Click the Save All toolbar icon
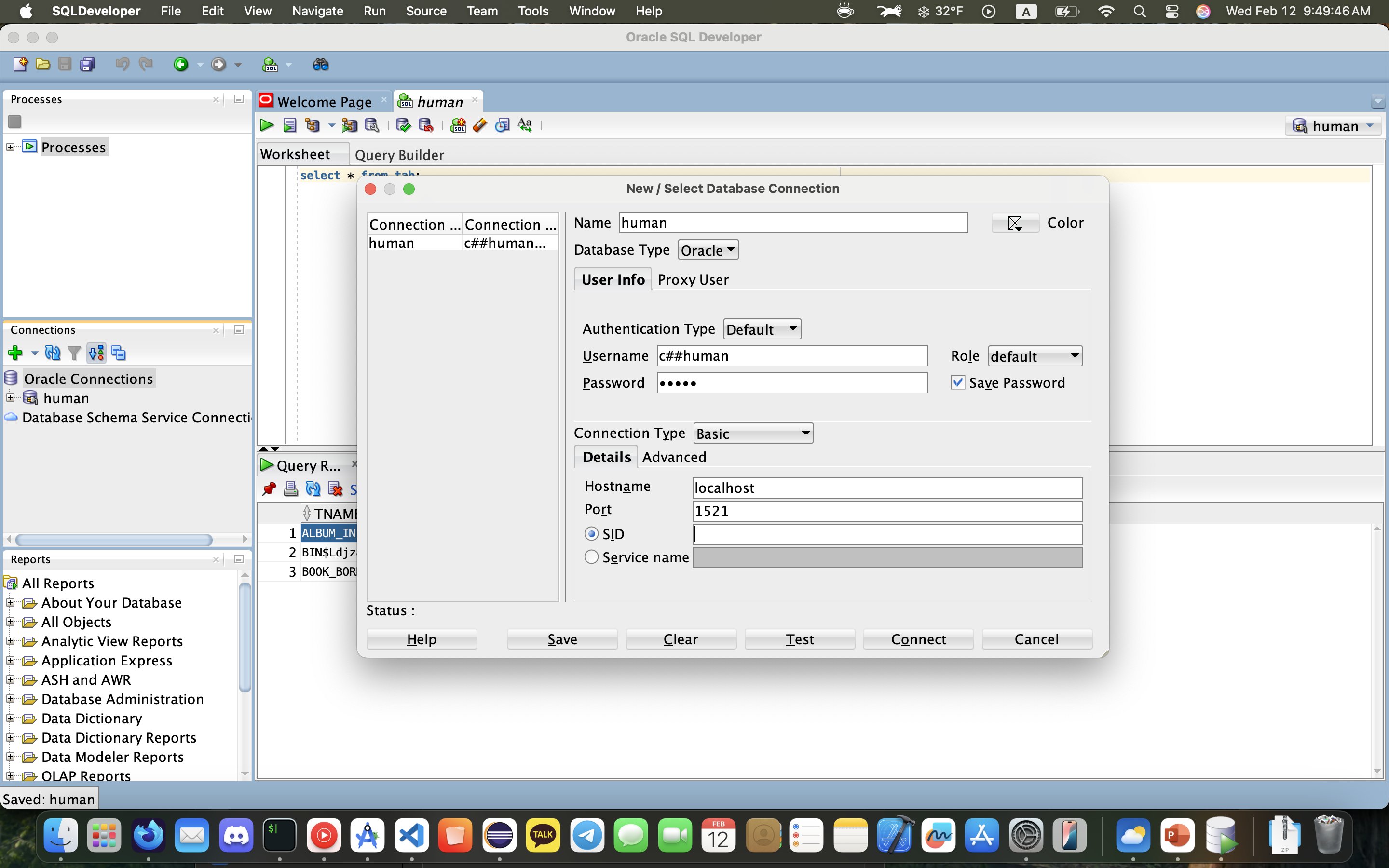The height and width of the screenshot is (868, 1389). pos(87,64)
